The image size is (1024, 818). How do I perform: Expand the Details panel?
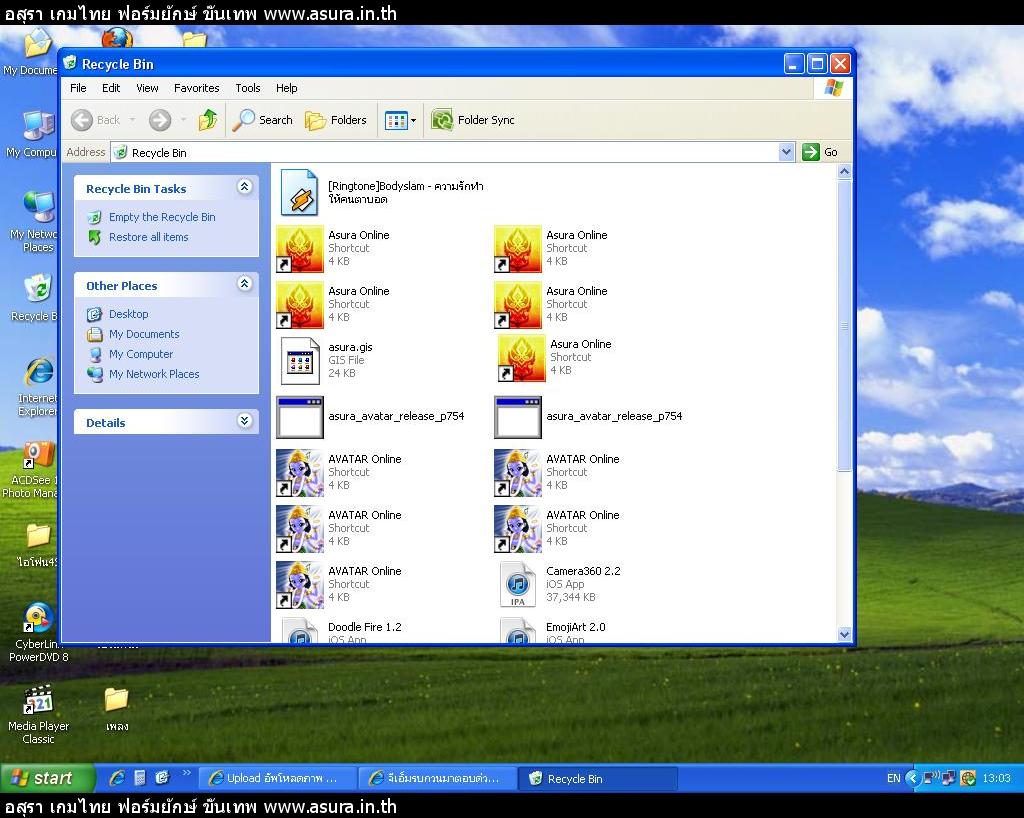244,421
